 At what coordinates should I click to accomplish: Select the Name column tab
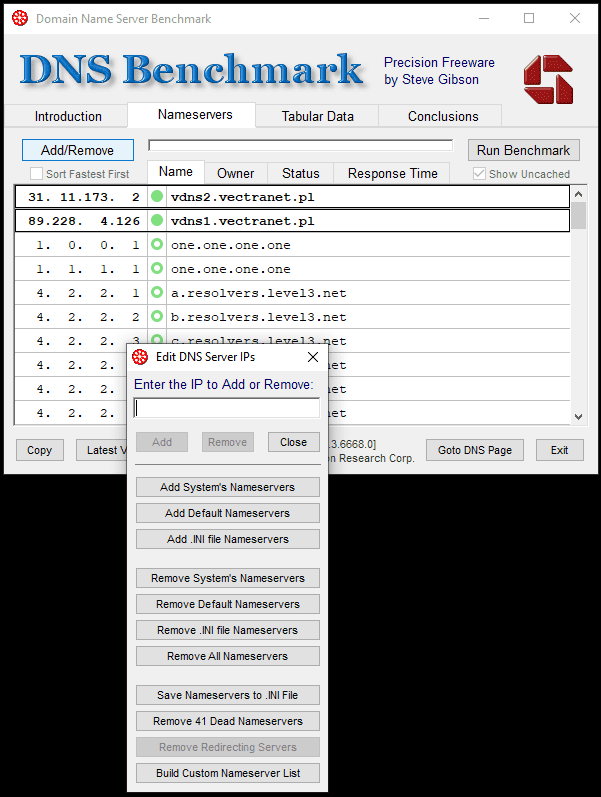175,172
